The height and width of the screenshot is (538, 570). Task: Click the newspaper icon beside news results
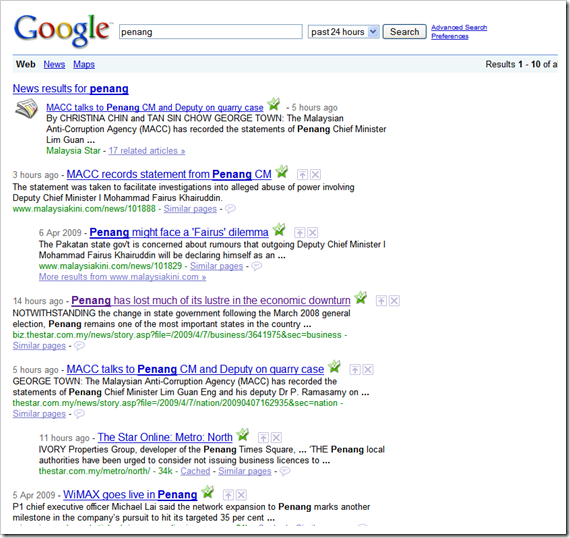[x=27, y=109]
